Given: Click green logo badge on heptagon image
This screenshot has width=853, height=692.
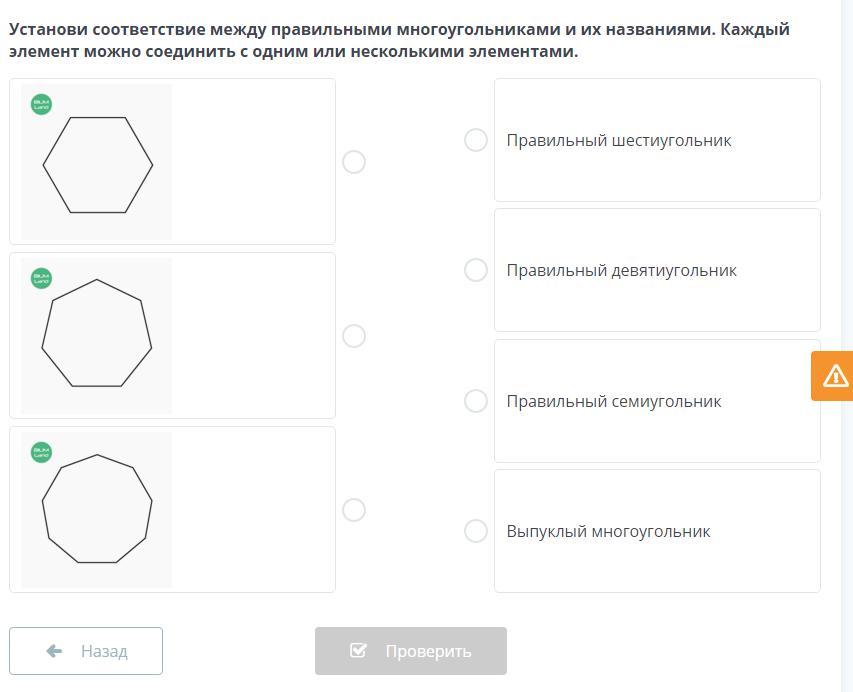Looking at the screenshot, I should tap(41, 279).
